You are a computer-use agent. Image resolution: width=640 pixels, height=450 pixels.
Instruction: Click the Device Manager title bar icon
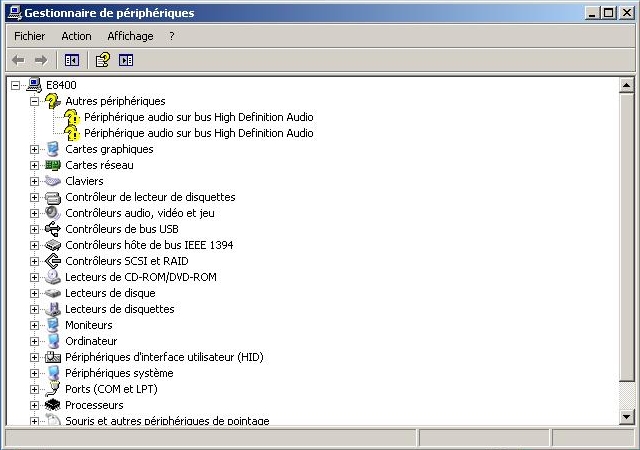pyautogui.click(x=15, y=13)
